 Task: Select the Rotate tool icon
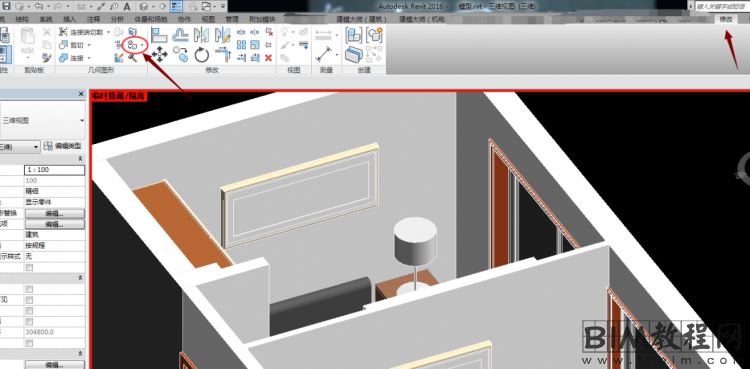tap(201, 55)
